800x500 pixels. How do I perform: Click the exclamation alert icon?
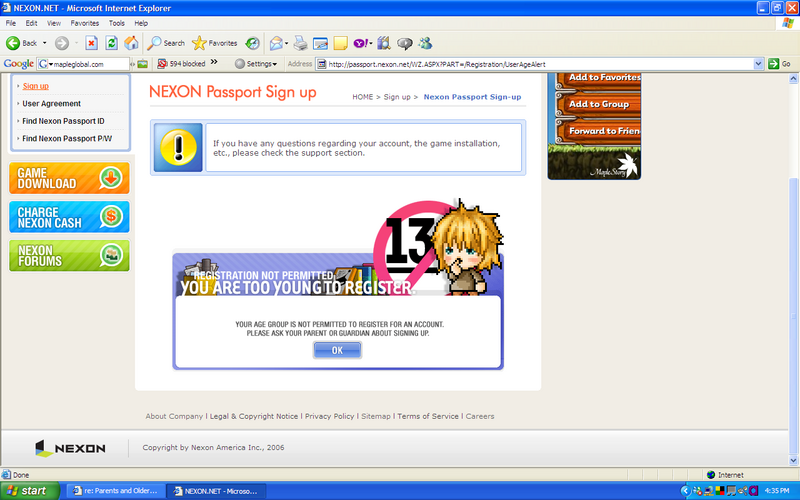click(178, 147)
